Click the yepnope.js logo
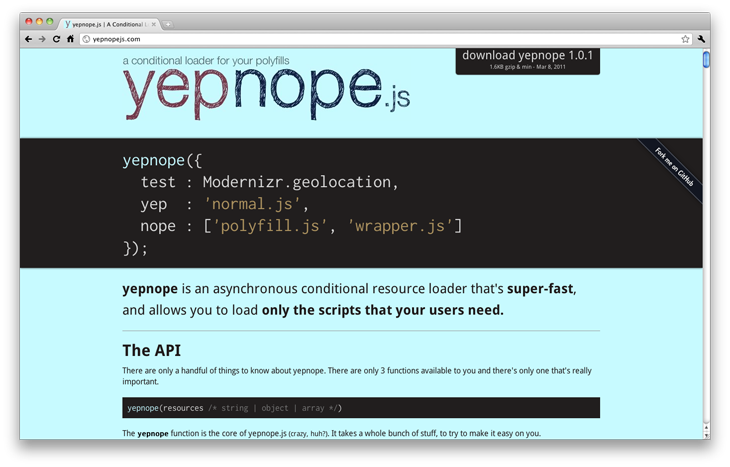Screen dimensions: 730x467 click(x=265, y=91)
